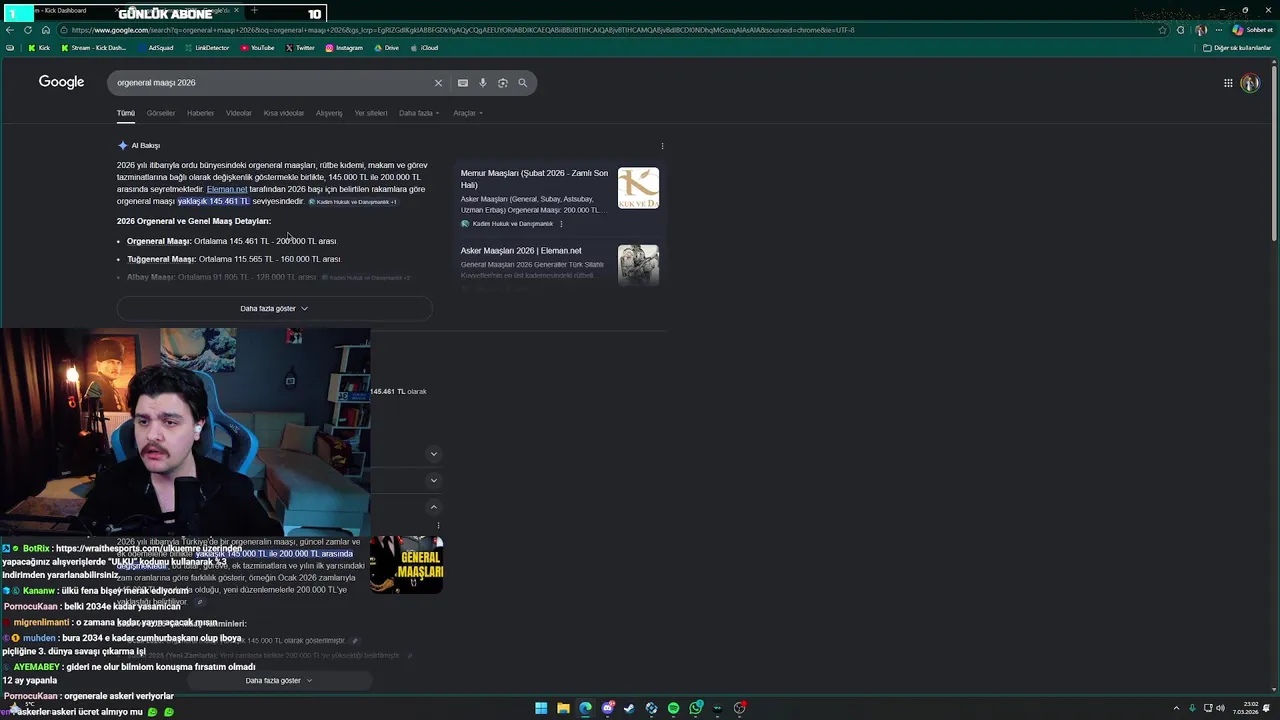Open the browser profile avatar
Viewport: 1280px width, 720px height.
(1201, 30)
